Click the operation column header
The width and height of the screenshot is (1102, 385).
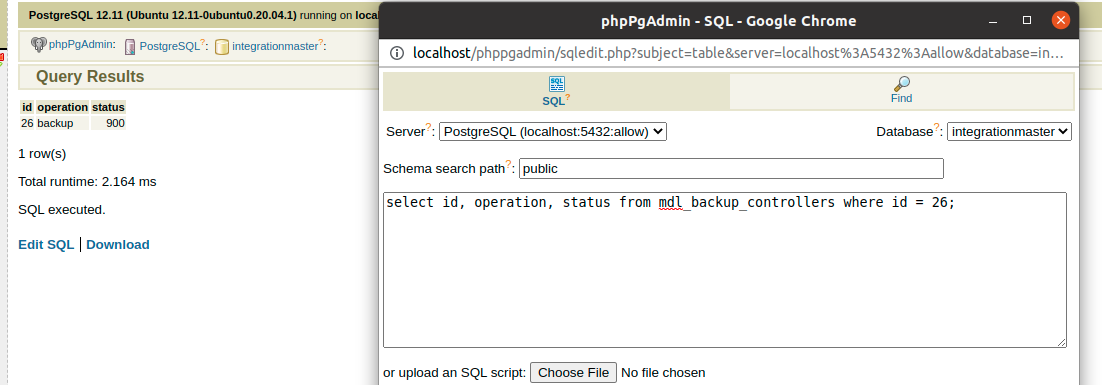coord(63,107)
